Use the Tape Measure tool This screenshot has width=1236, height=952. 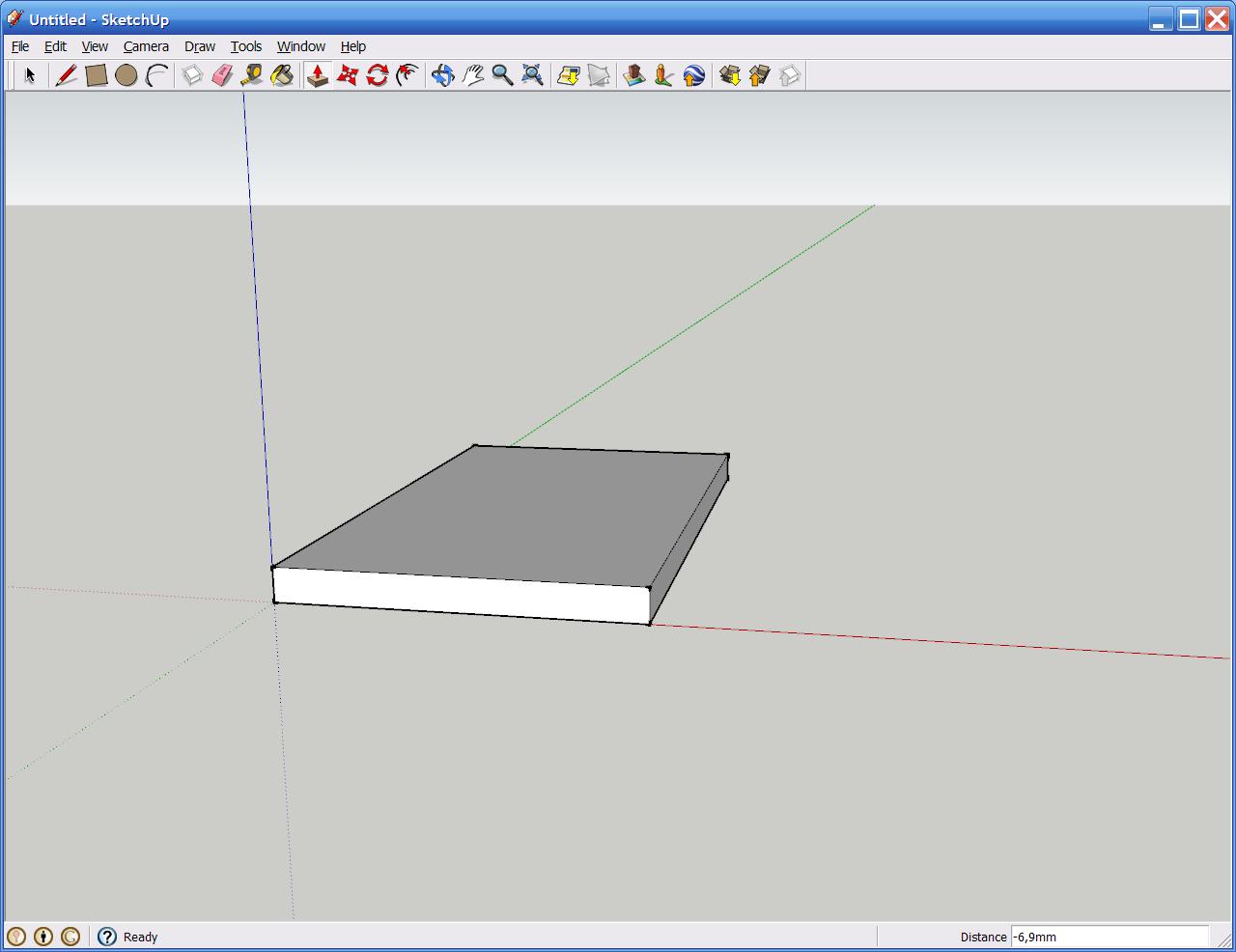pos(252,75)
